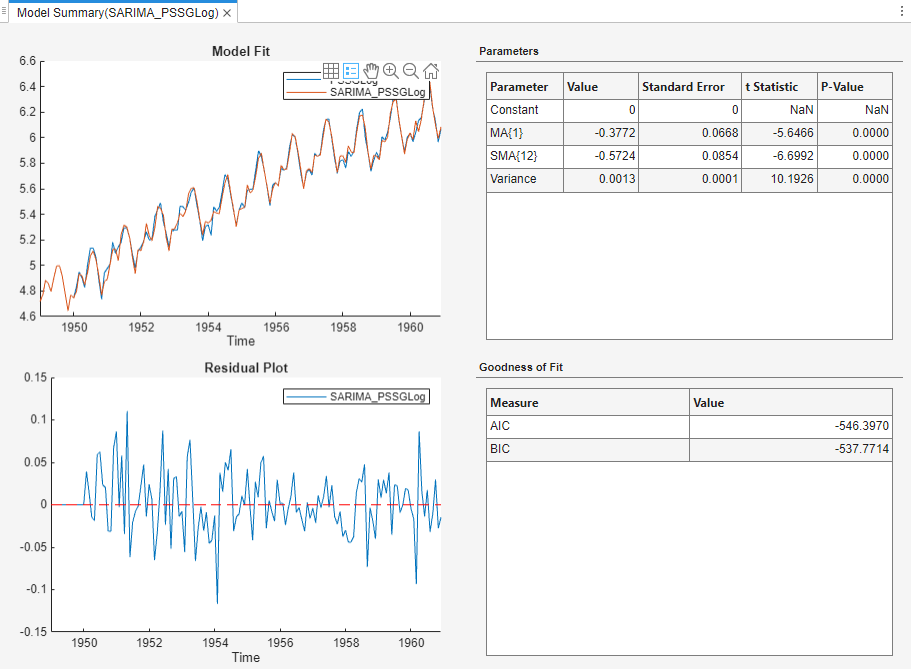Click SARIMA_PSSGLog legend entry in Model Fit
Viewport: 911px width, 669px height.
point(377,92)
